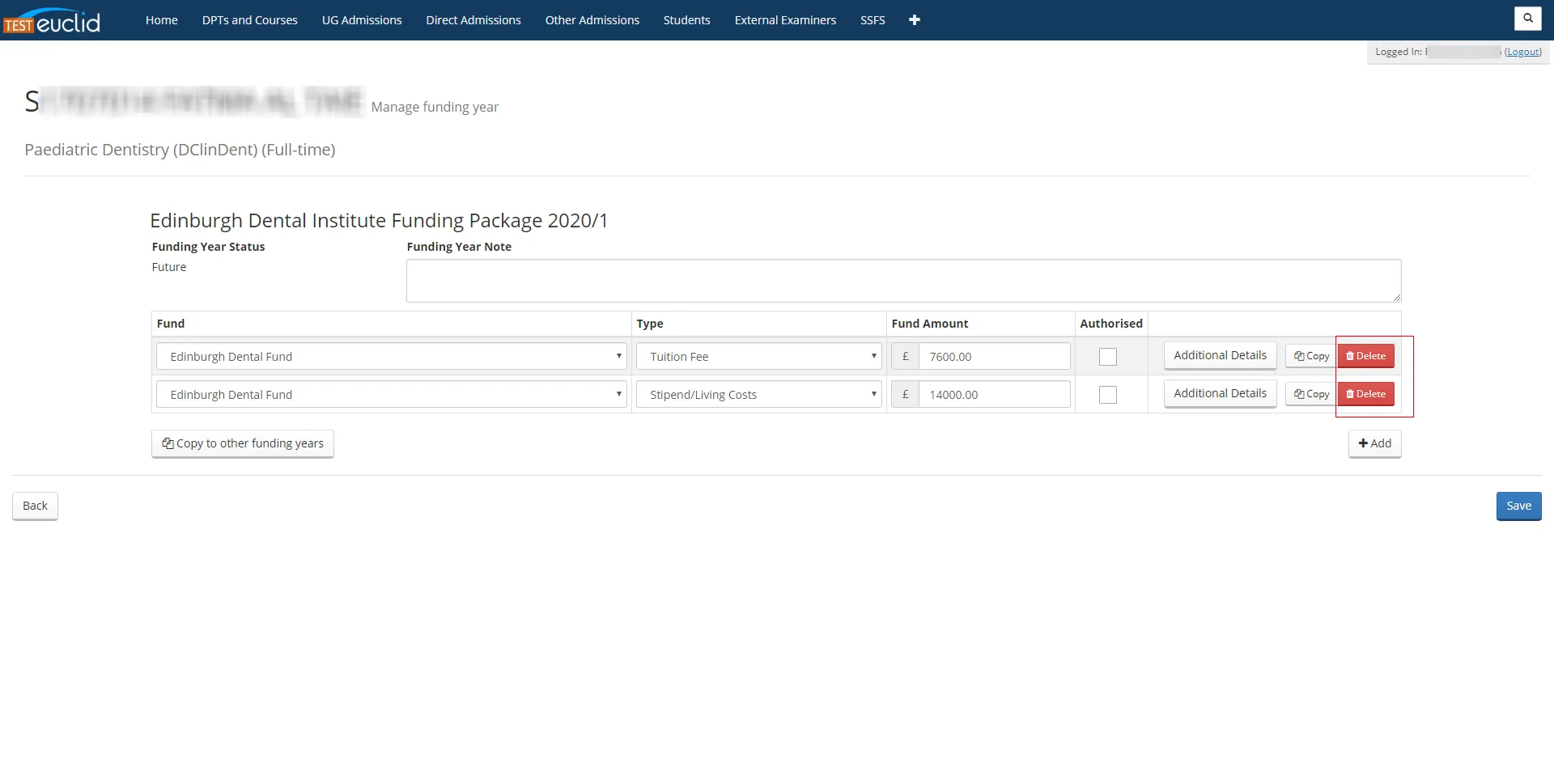Tick Authorised checkbox for Stipend/Living Costs row
Viewport: 1554px width, 784px height.
coord(1107,395)
